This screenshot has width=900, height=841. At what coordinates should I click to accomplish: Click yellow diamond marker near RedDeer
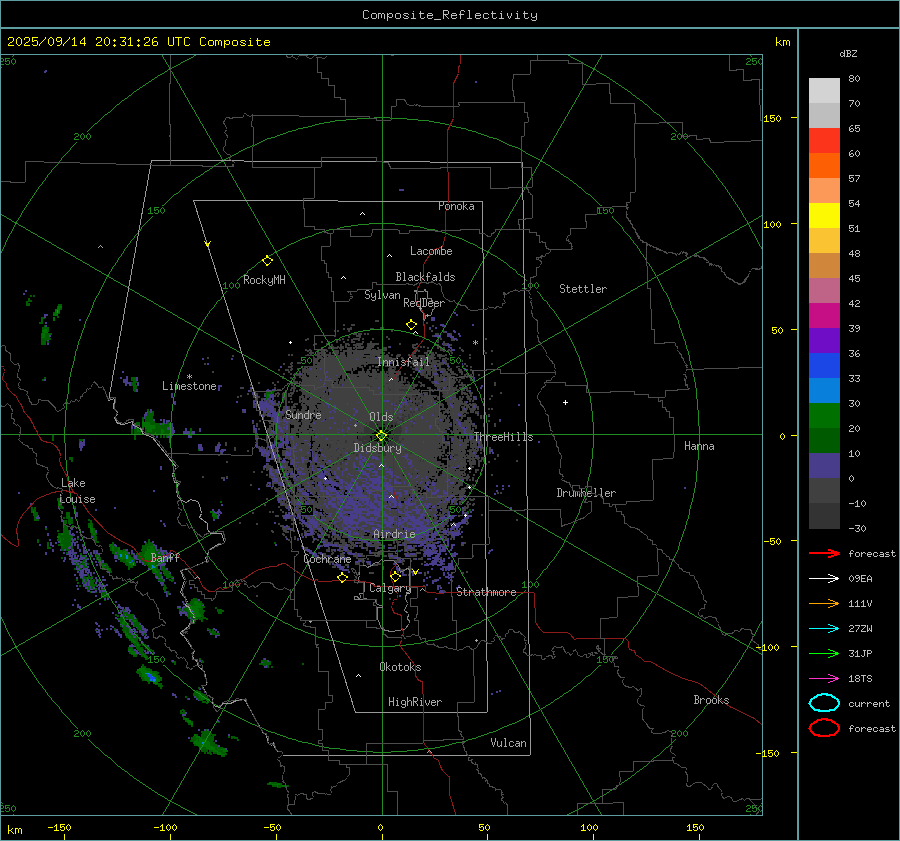pyautogui.click(x=411, y=325)
